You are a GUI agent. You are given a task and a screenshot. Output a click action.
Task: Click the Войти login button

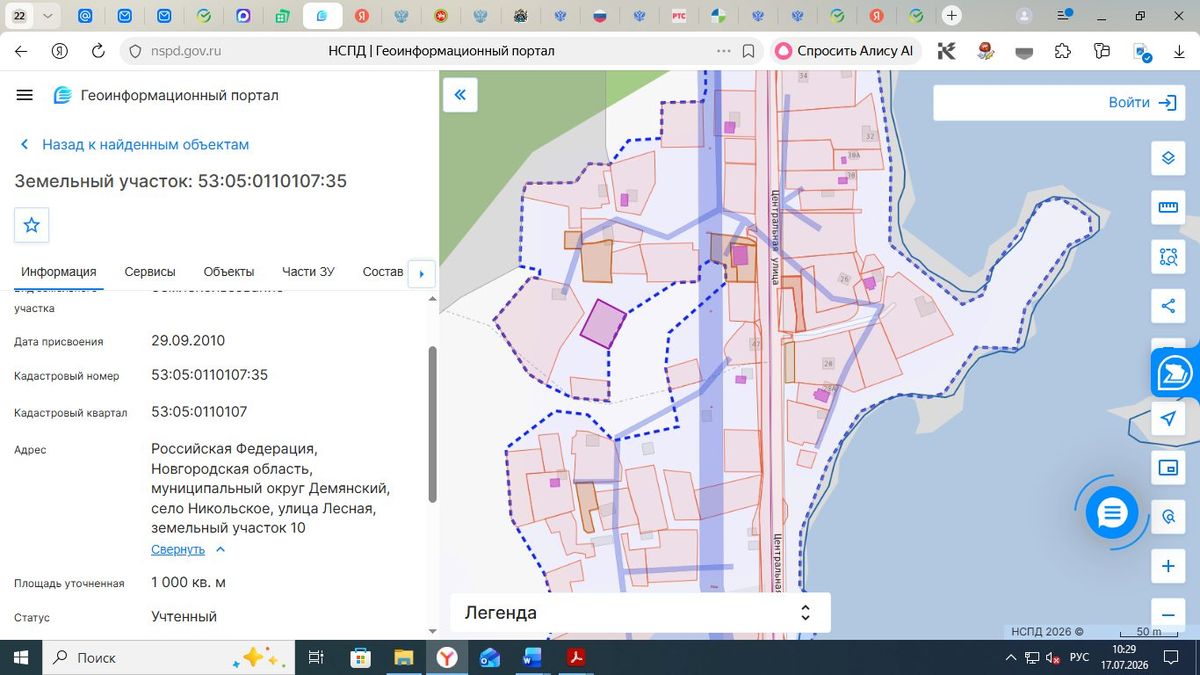pos(1141,102)
